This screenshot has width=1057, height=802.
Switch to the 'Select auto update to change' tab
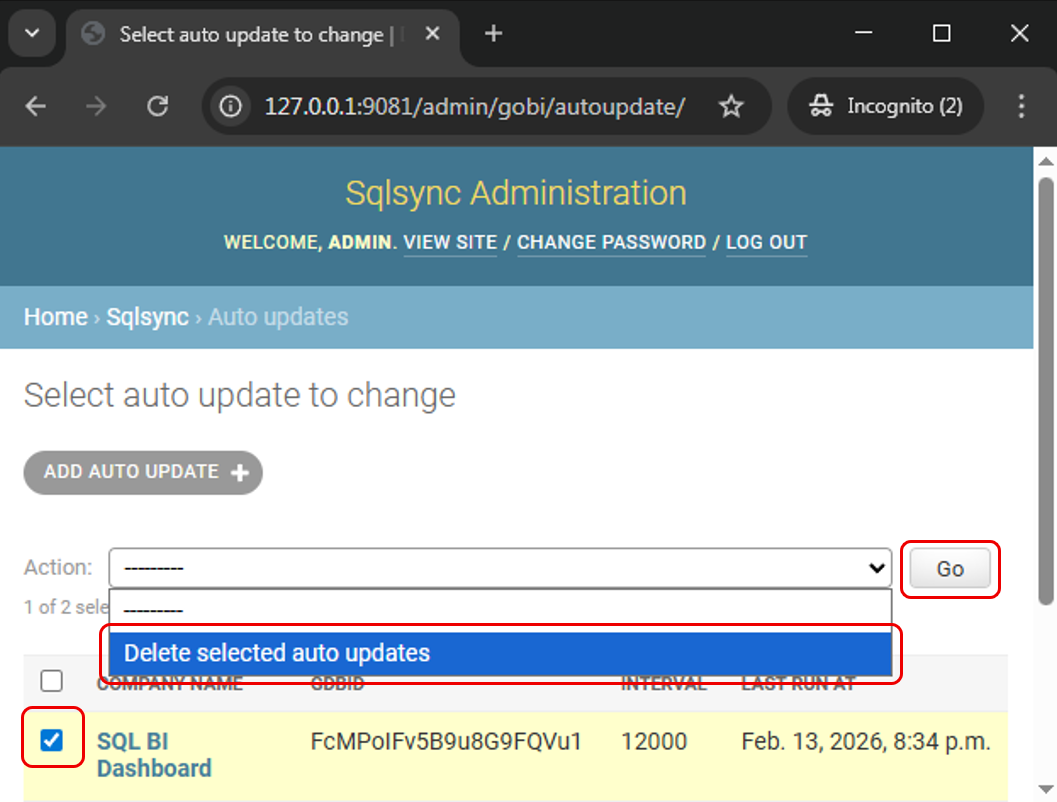click(250, 33)
